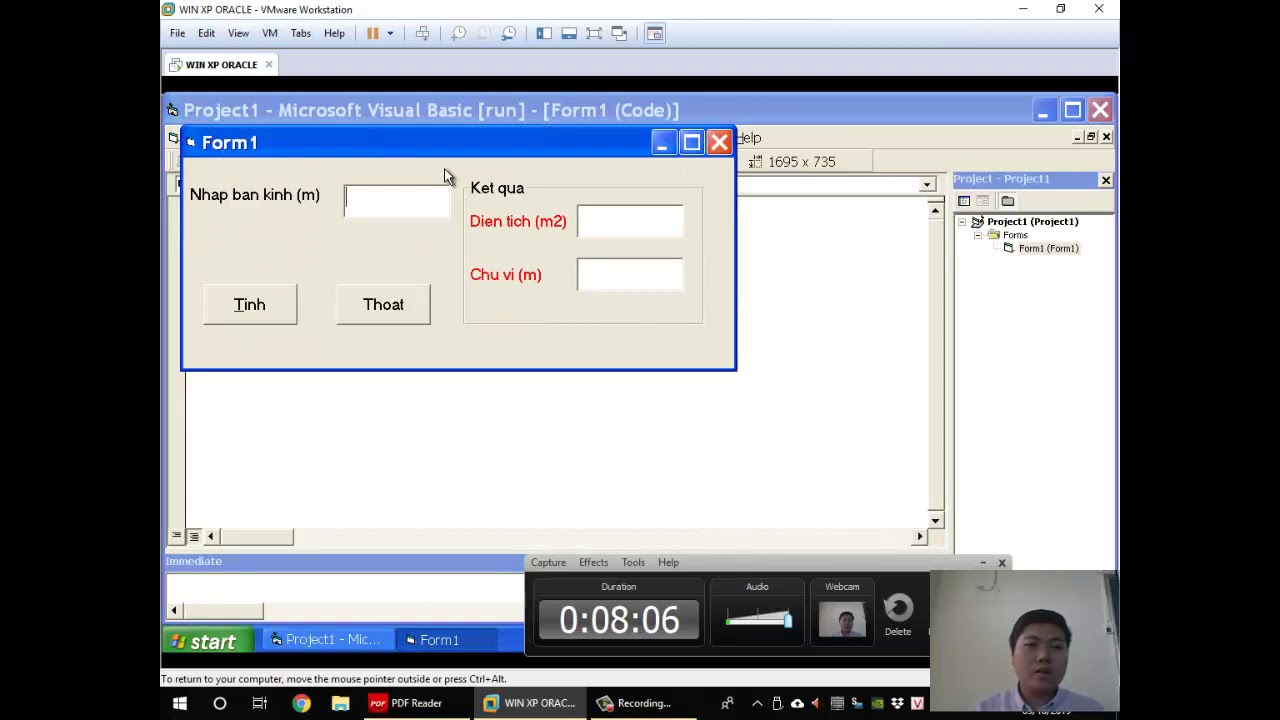Click the VMware console view icon

tap(655, 33)
